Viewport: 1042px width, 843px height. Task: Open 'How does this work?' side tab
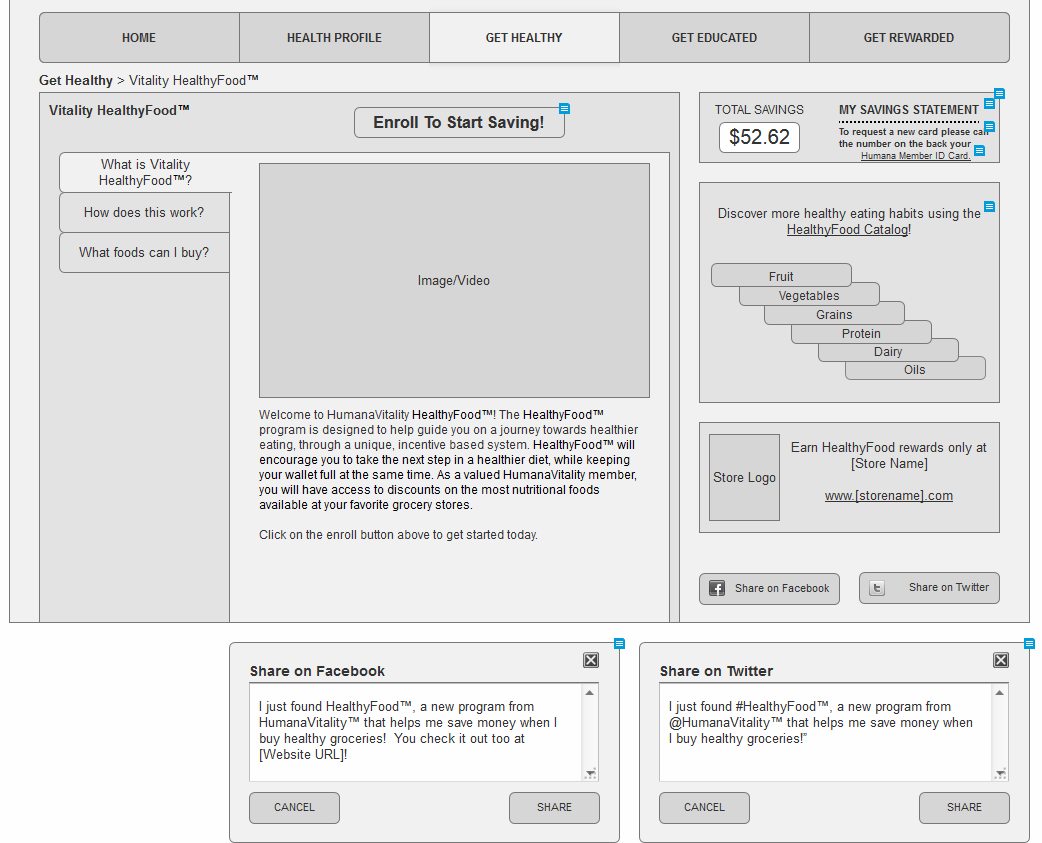tap(144, 213)
